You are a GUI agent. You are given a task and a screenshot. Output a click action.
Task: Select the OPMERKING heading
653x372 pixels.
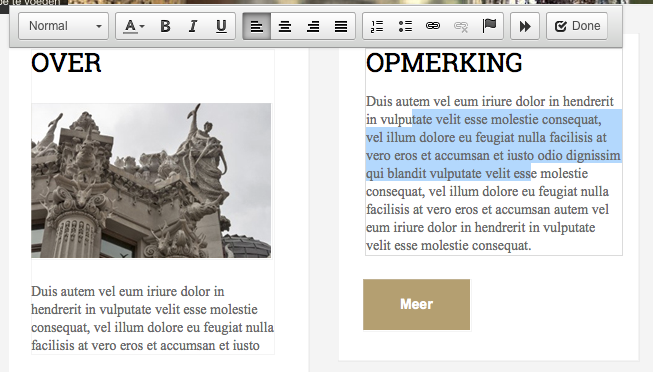(444, 63)
